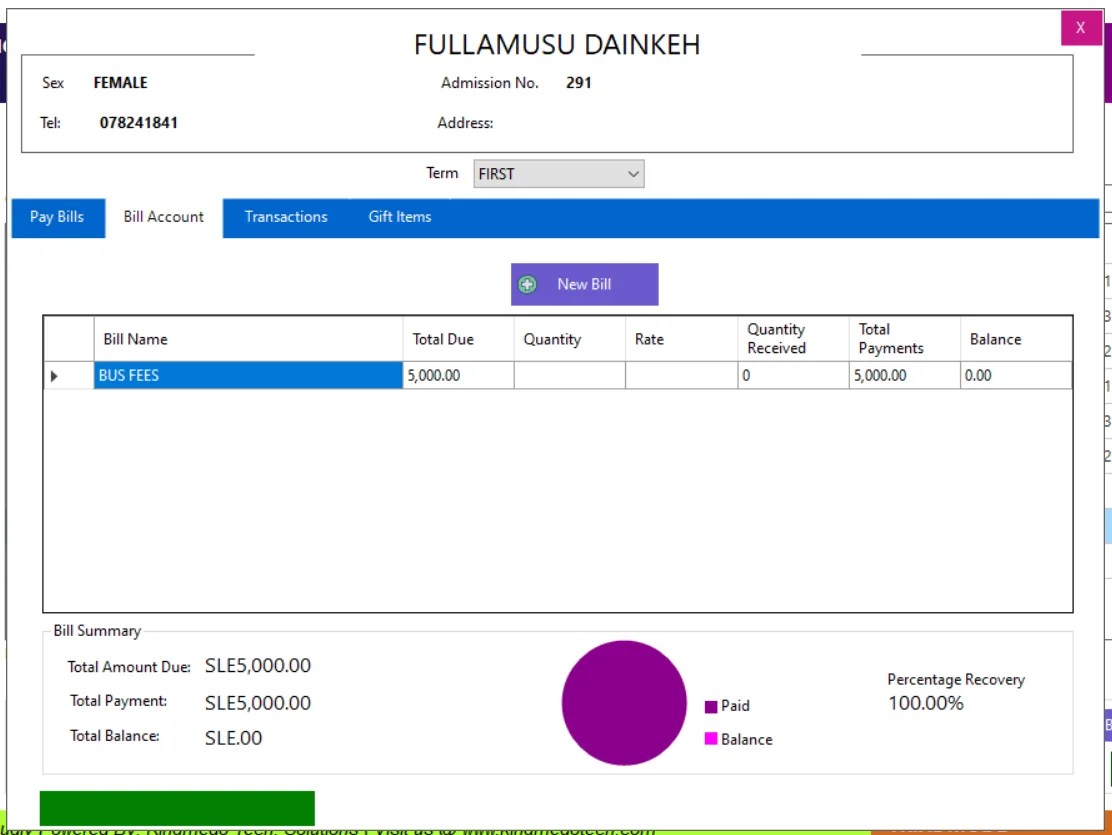
Task: Click the Quantity Received column header
Action: (793, 339)
